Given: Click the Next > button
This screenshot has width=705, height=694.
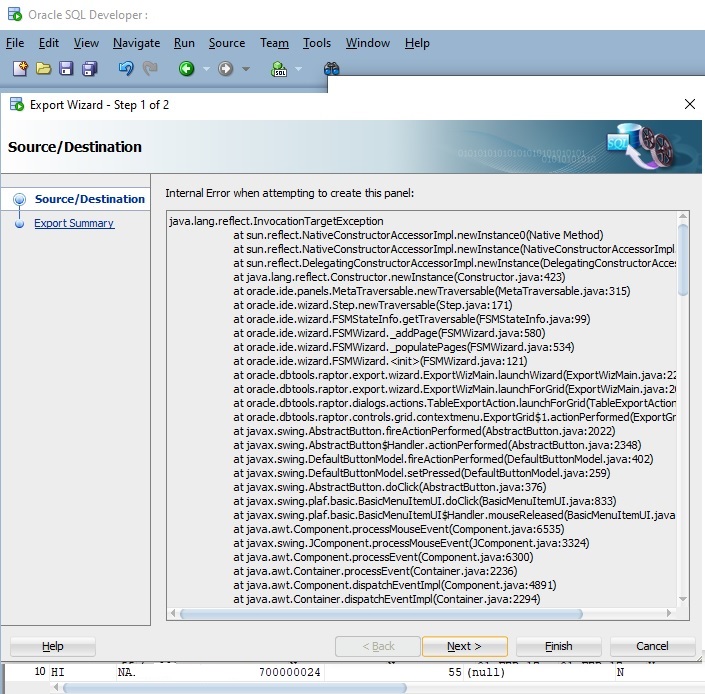Looking at the screenshot, I should coord(464,646).
